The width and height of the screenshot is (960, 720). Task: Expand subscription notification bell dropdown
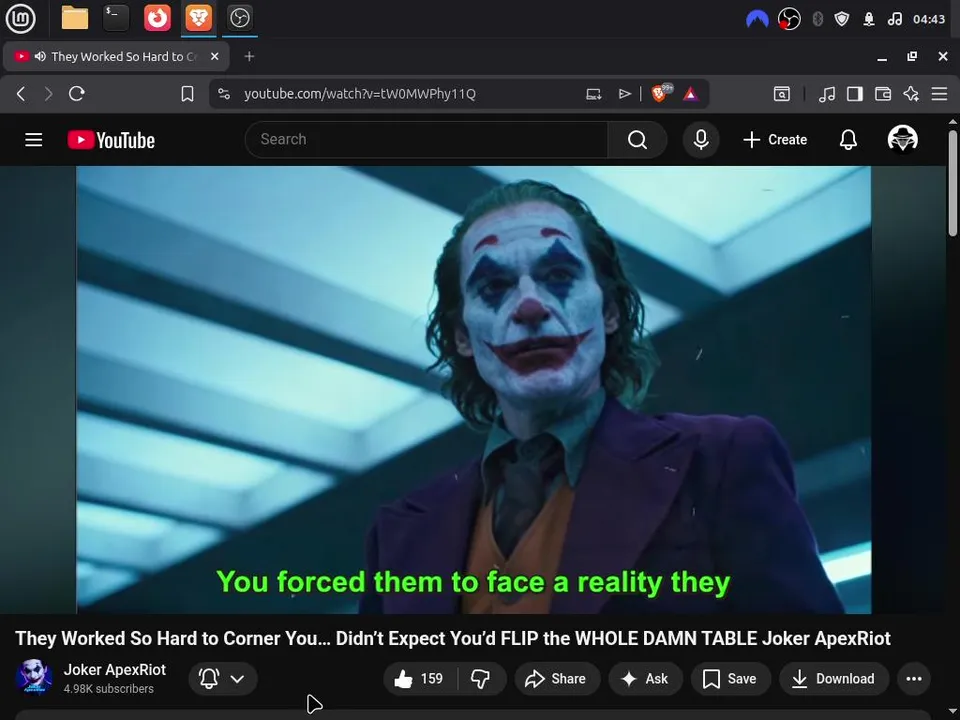pyautogui.click(x=222, y=678)
